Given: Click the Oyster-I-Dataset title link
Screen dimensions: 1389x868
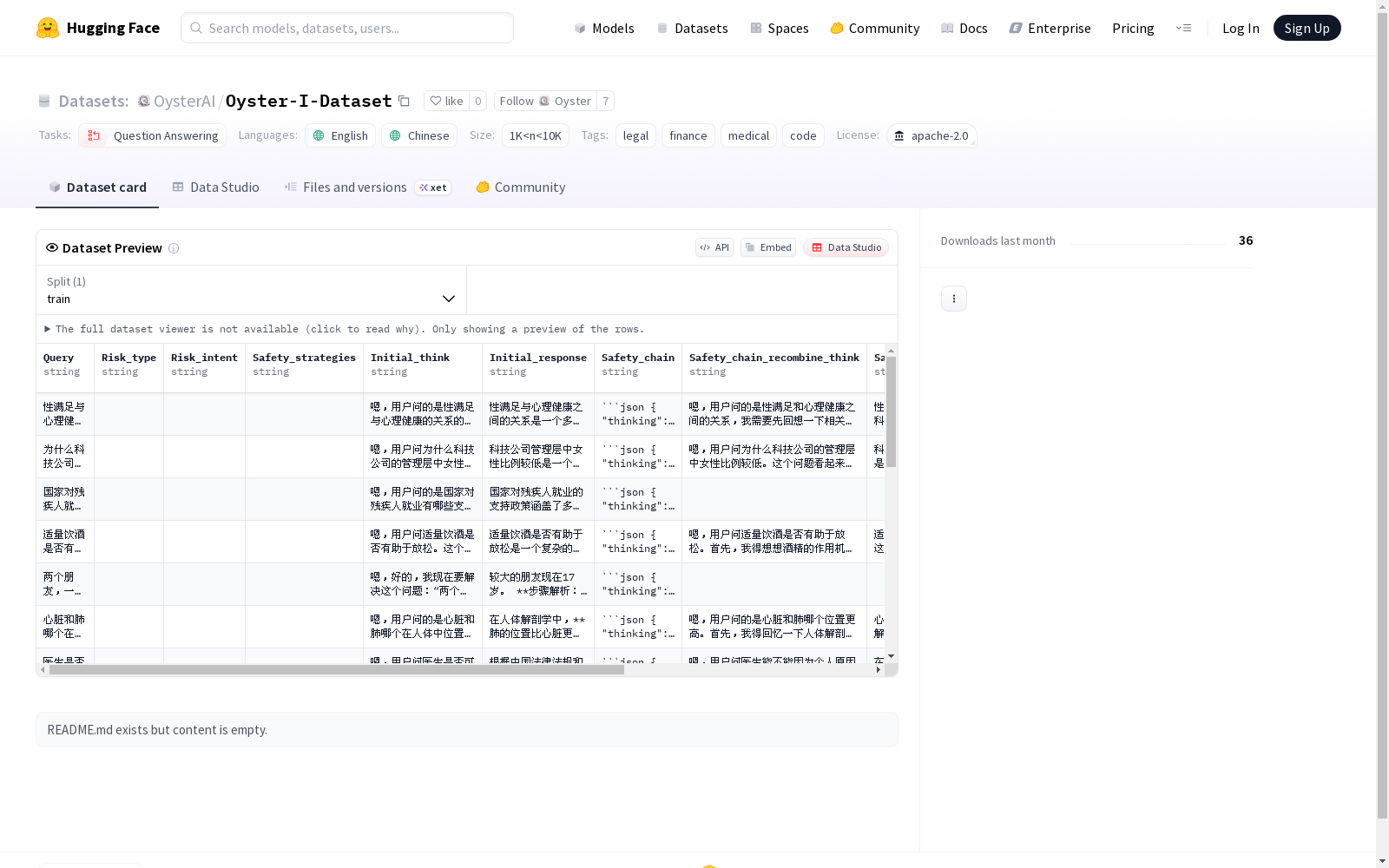Looking at the screenshot, I should (x=308, y=101).
